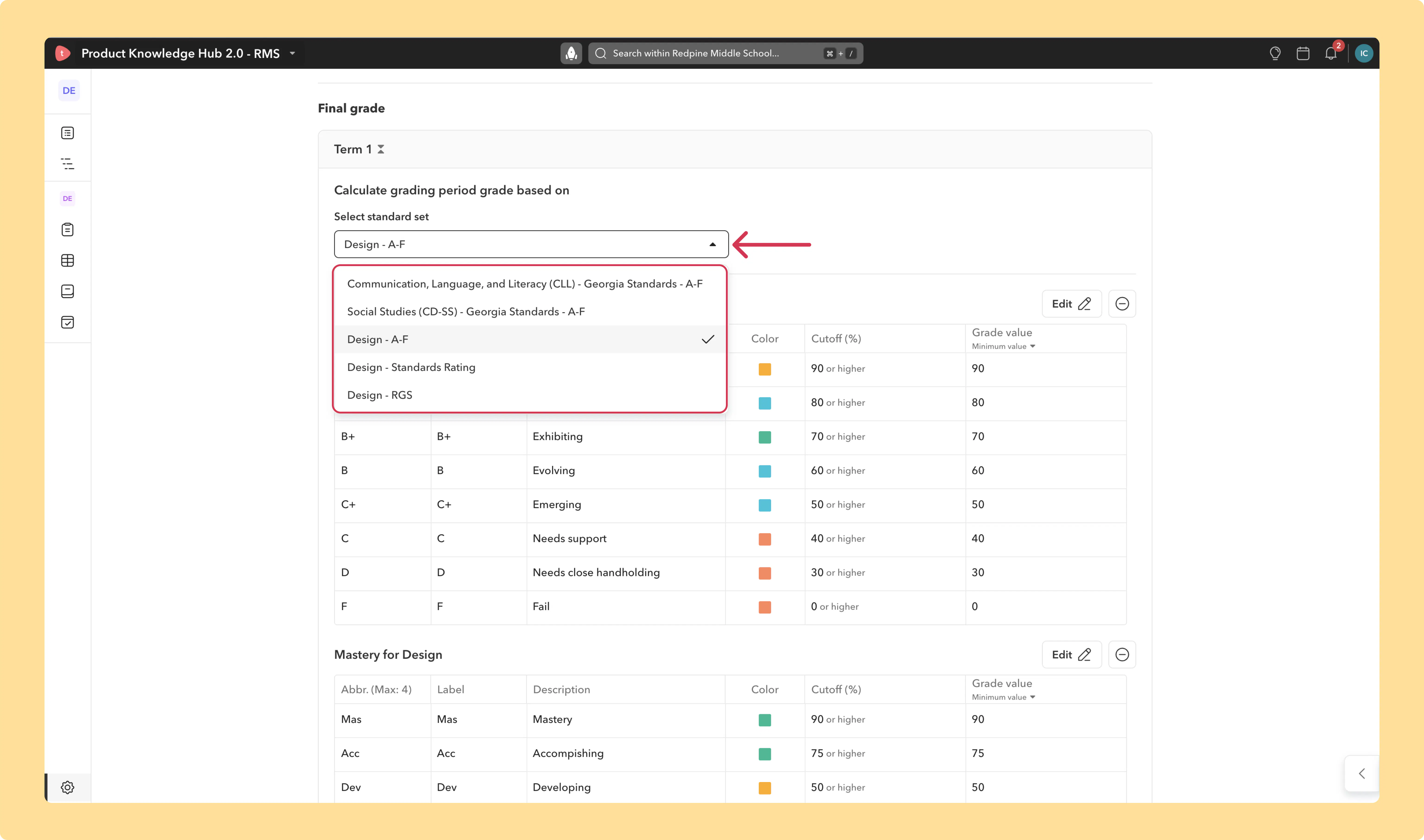Click the orange swatch in Developing row
The width and height of the screenshot is (1424, 840).
pos(765,788)
